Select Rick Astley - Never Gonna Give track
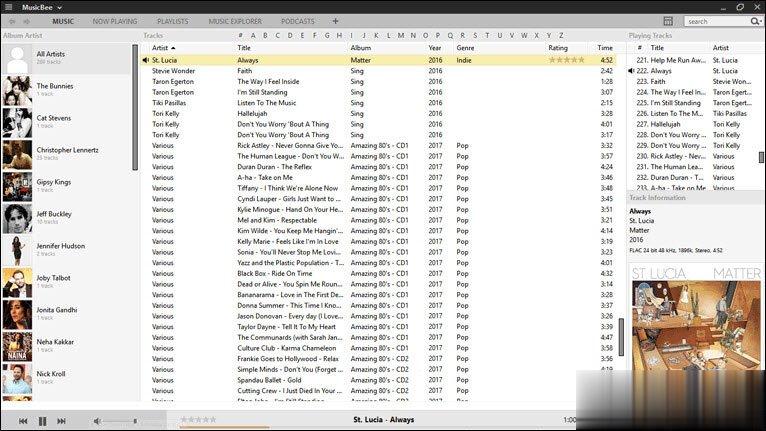 coord(378,146)
